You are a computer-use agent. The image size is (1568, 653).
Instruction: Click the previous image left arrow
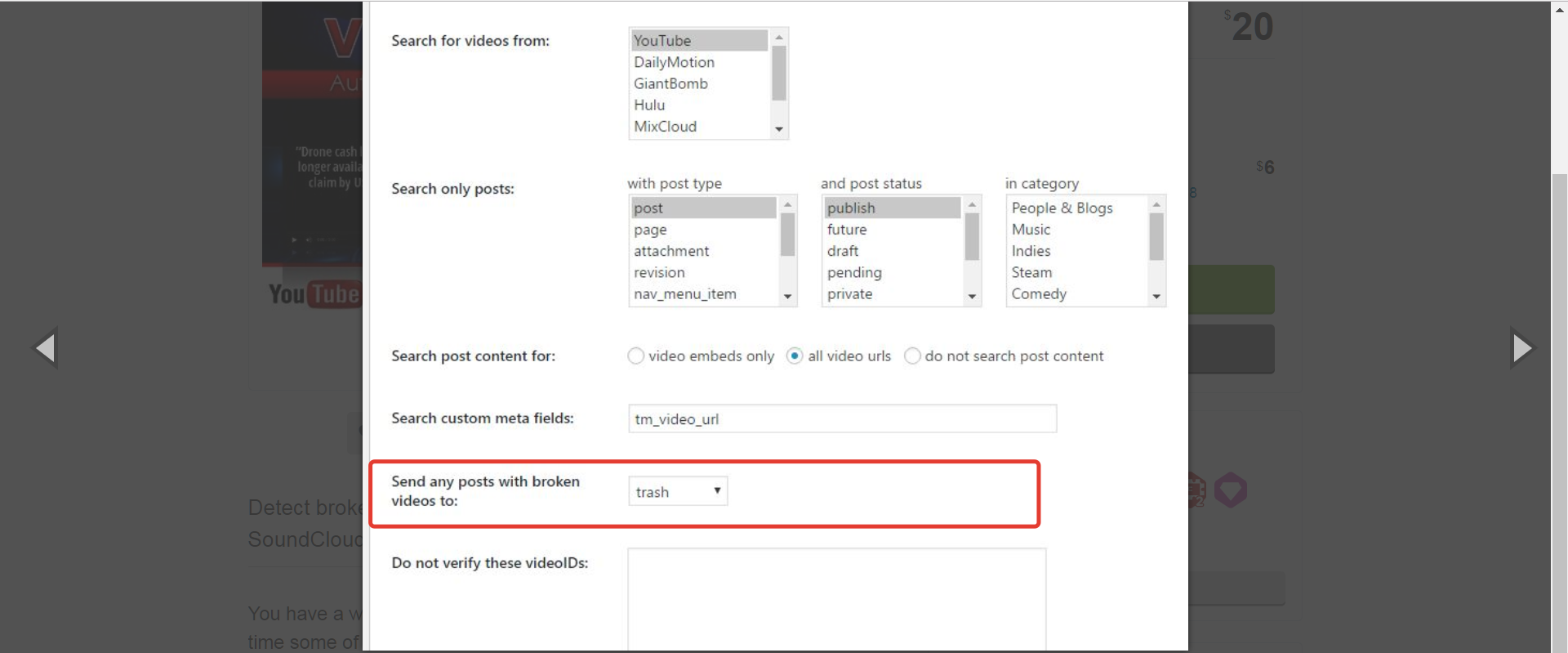coord(46,348)
